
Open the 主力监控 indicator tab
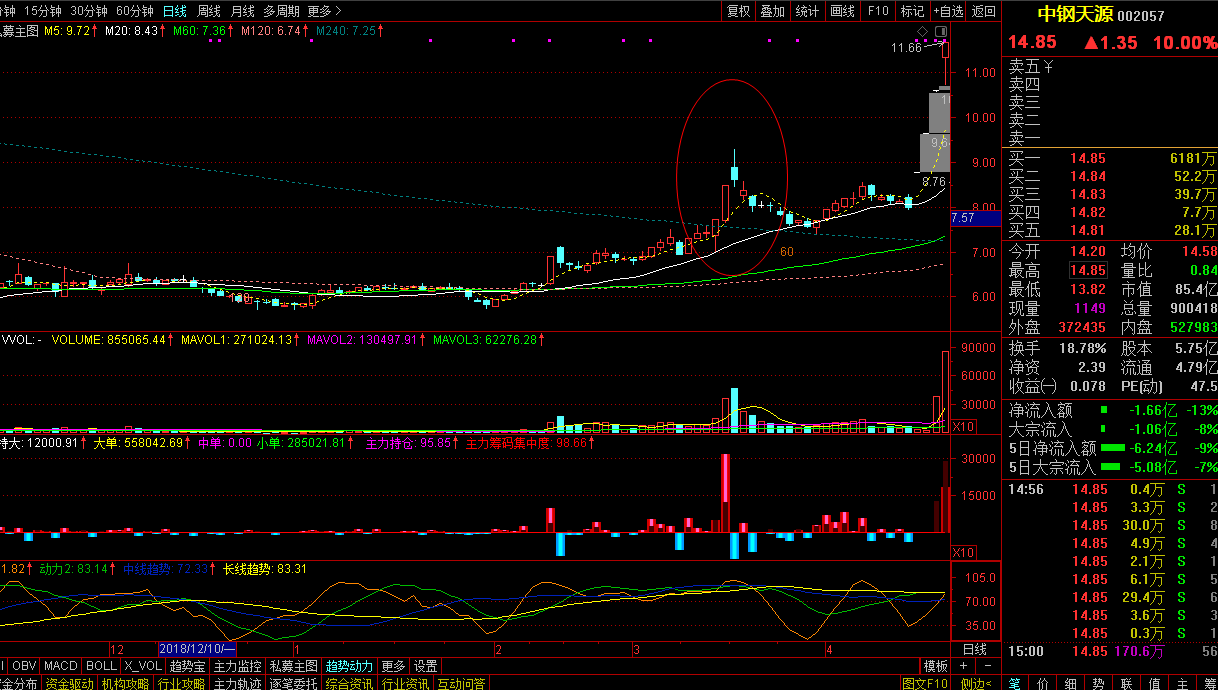click(238, 666)
